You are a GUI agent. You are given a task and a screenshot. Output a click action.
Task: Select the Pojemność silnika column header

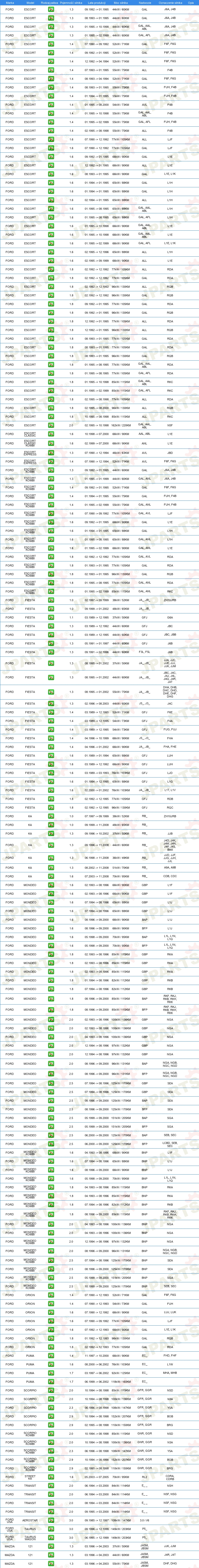click(71, 3)
